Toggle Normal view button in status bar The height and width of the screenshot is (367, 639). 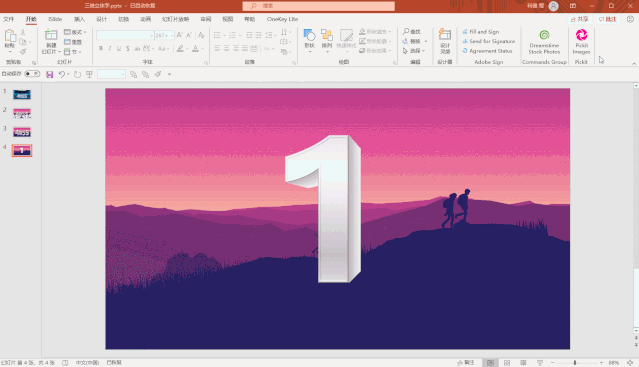coord(490,363)
